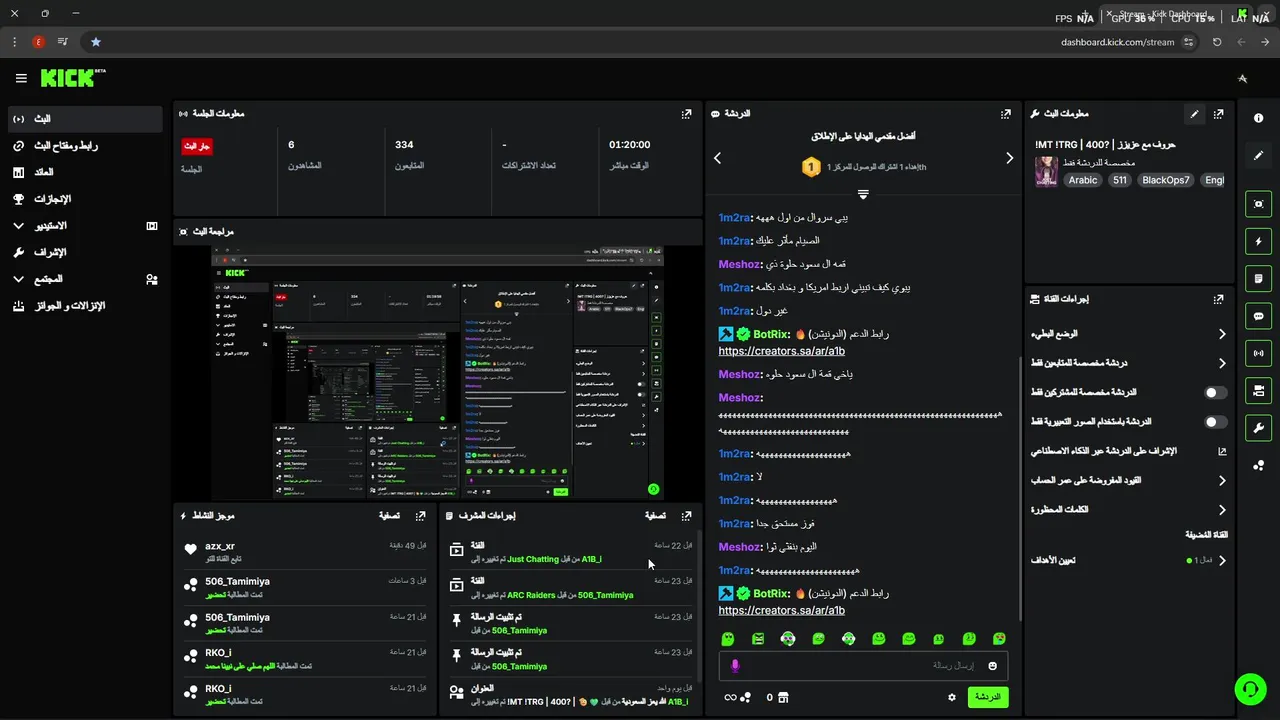The height and width of the screenshot is (720, 1280).
Task: Open AI chat moderation external link
Action: (1222, 451)
